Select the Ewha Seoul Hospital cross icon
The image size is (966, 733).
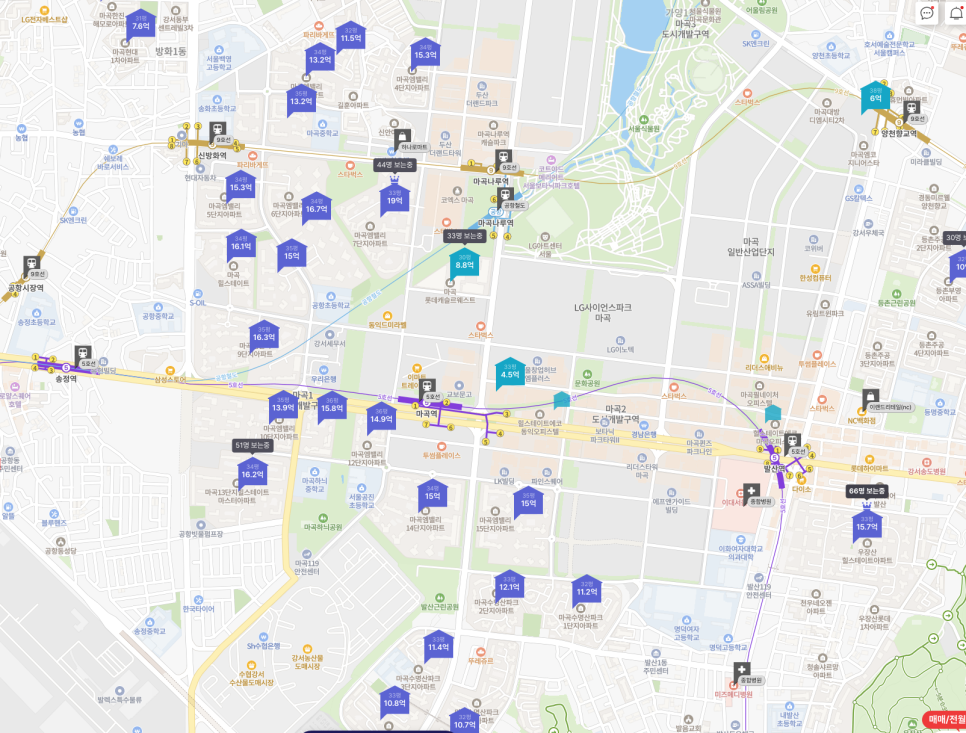pos(751,490)
